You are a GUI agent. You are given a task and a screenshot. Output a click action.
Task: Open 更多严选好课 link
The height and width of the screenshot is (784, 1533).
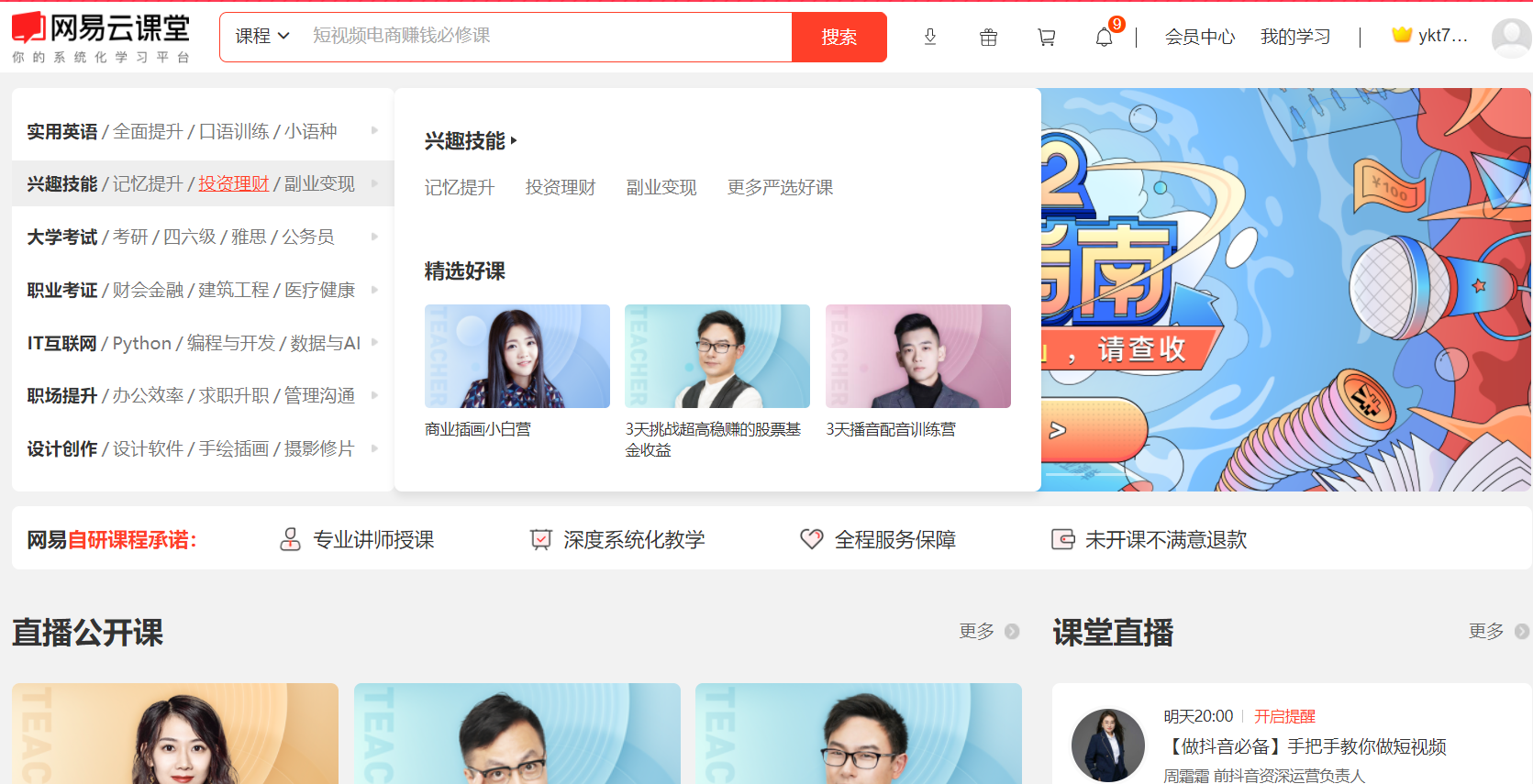click(x=781, y=187)
